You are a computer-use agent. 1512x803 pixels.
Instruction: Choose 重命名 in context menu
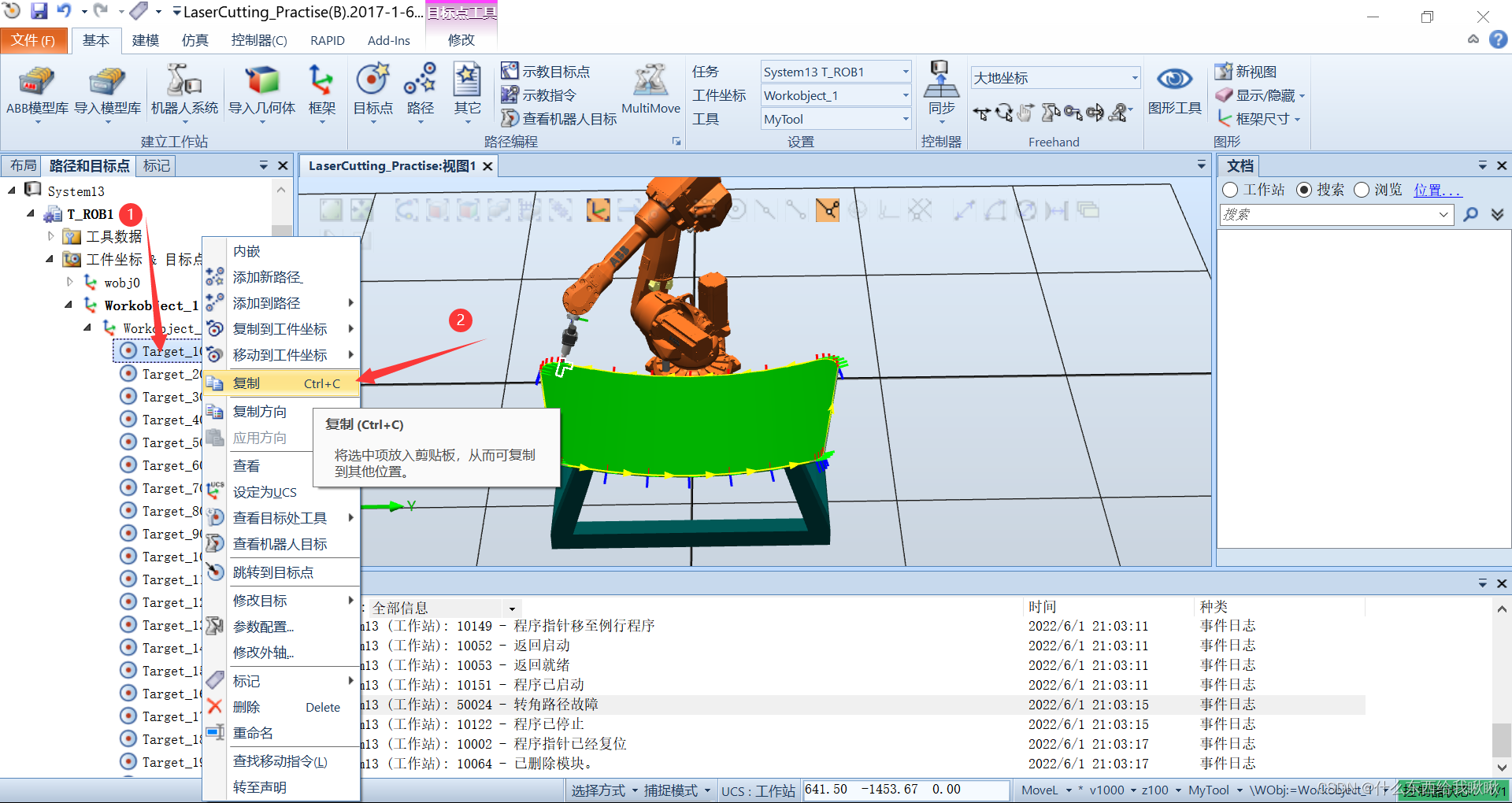point(281,733)
